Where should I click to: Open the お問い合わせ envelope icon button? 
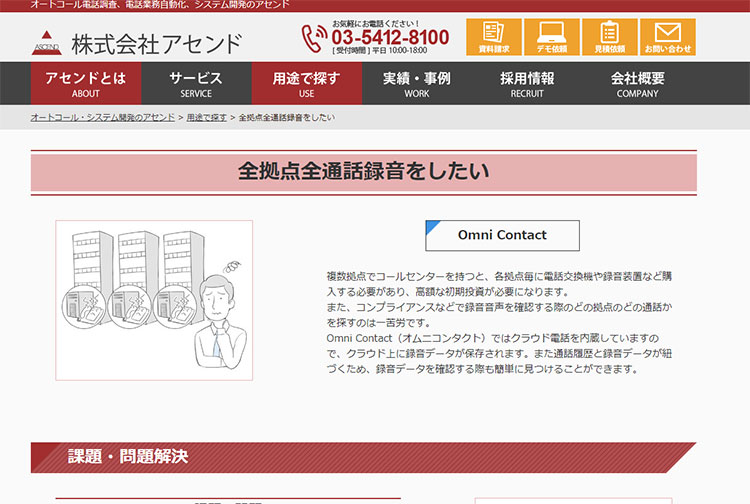tap(668, 37)
